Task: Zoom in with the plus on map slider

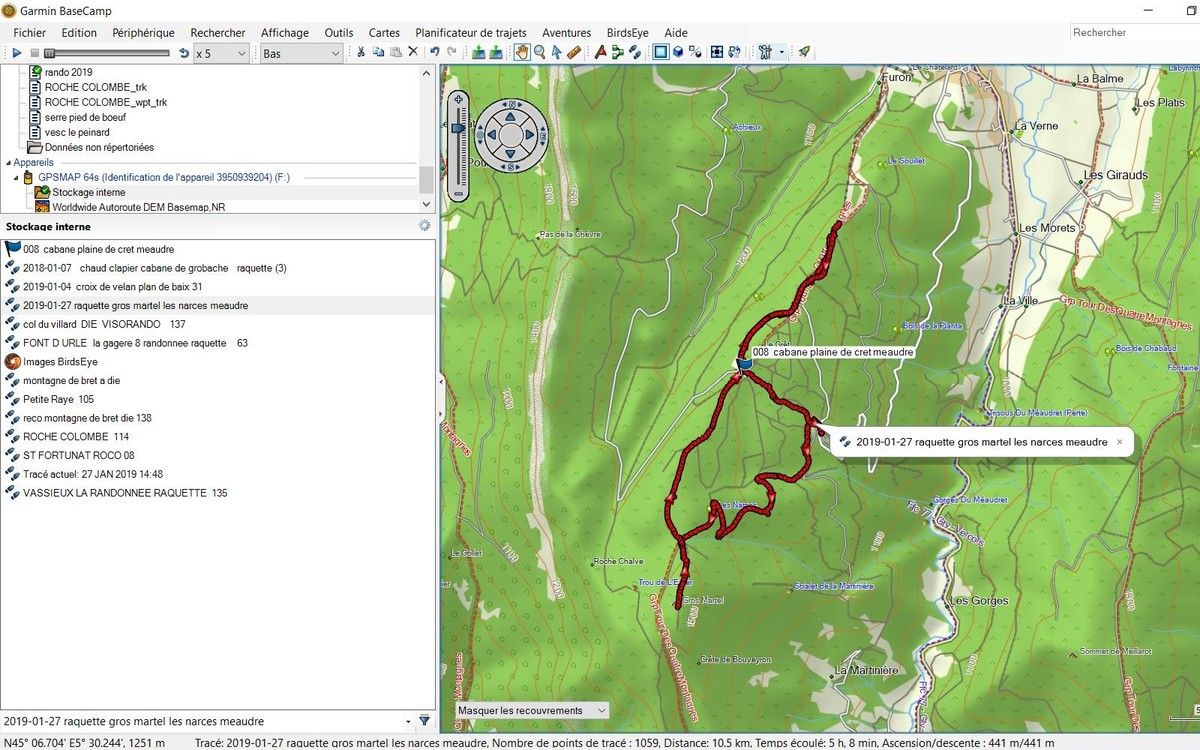Action: pos(458,100)
